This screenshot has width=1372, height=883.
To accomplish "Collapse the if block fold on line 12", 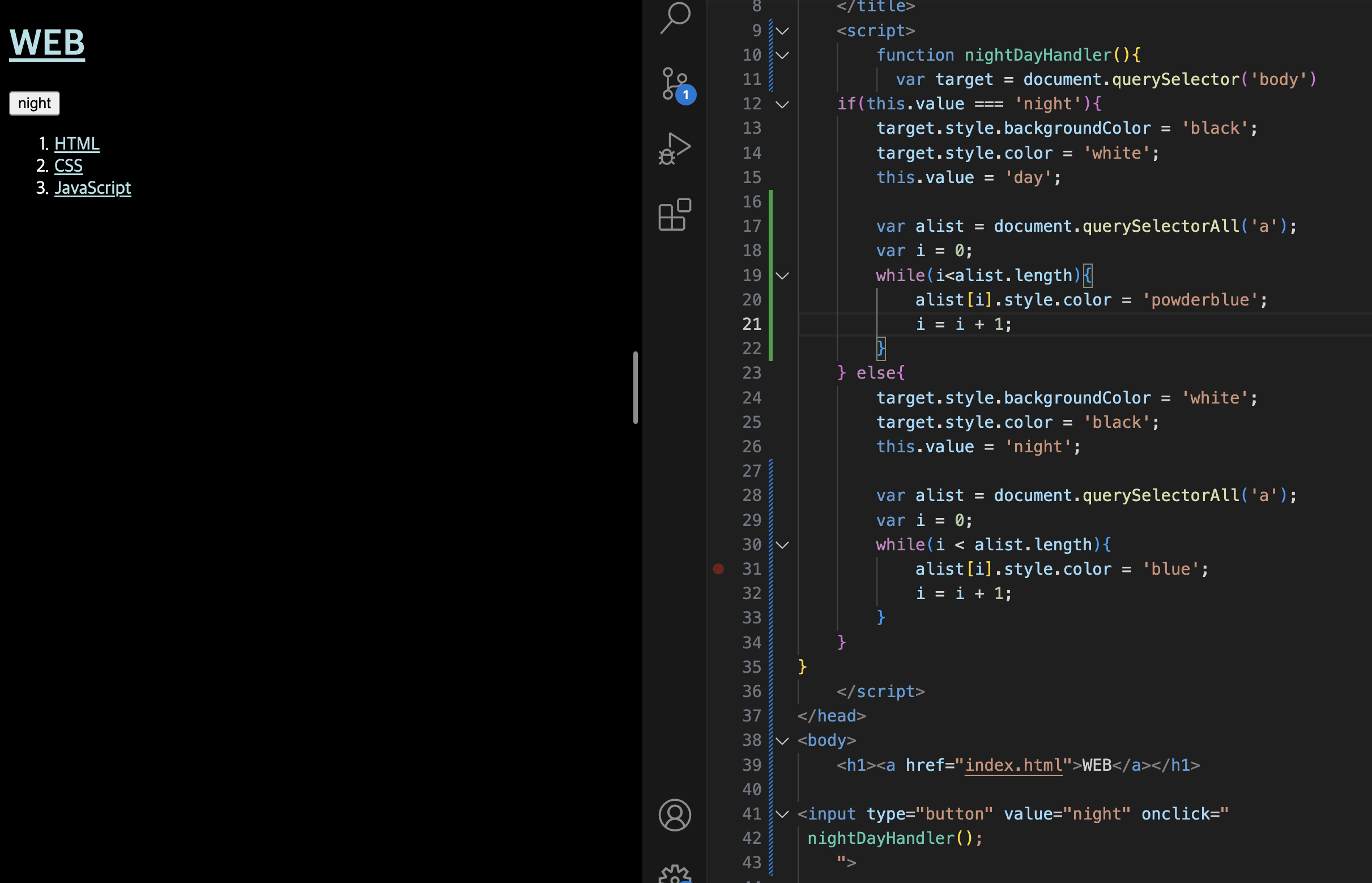I will [782, 104].
